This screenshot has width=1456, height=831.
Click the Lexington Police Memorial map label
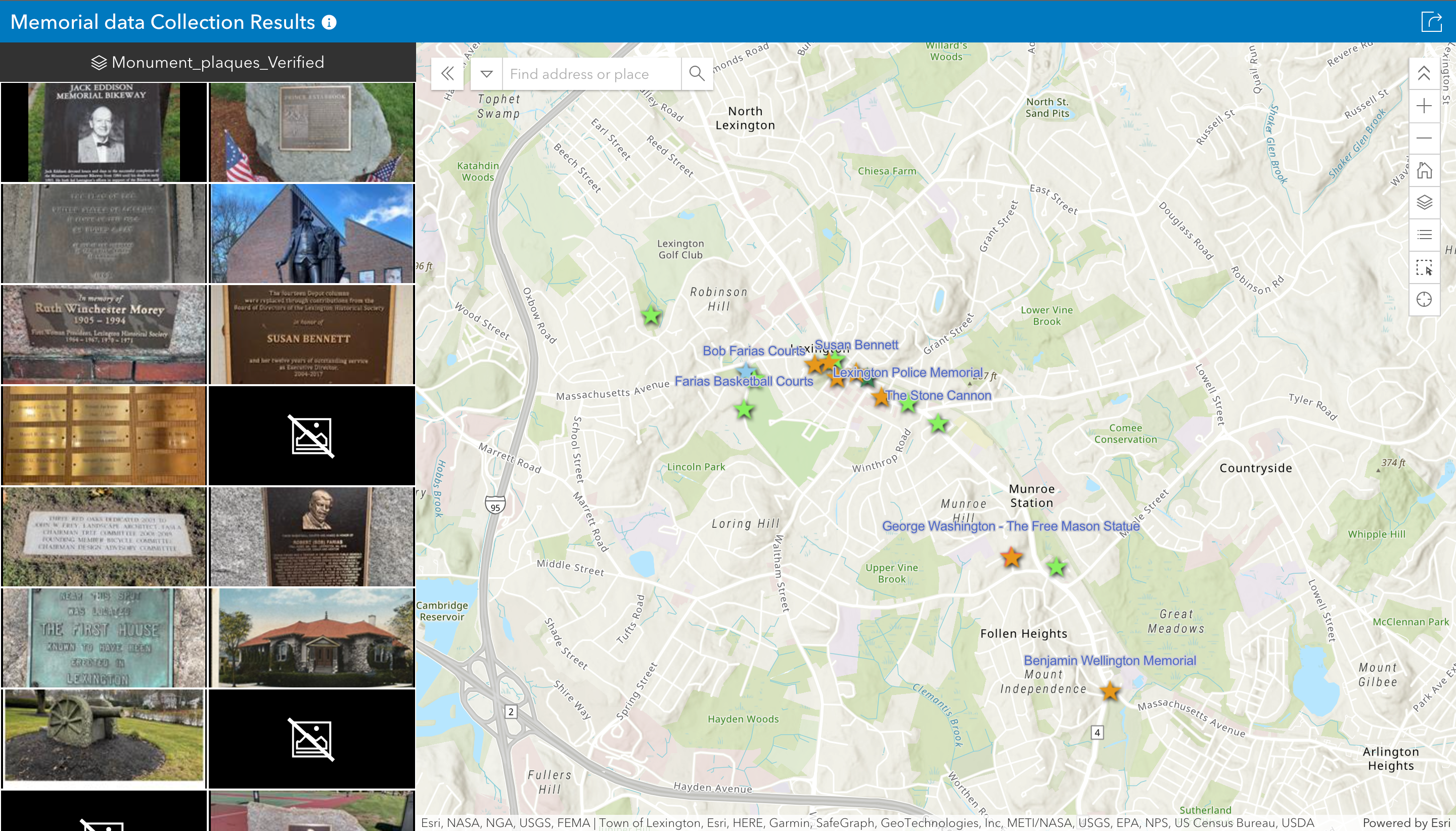tap(908, 372)
